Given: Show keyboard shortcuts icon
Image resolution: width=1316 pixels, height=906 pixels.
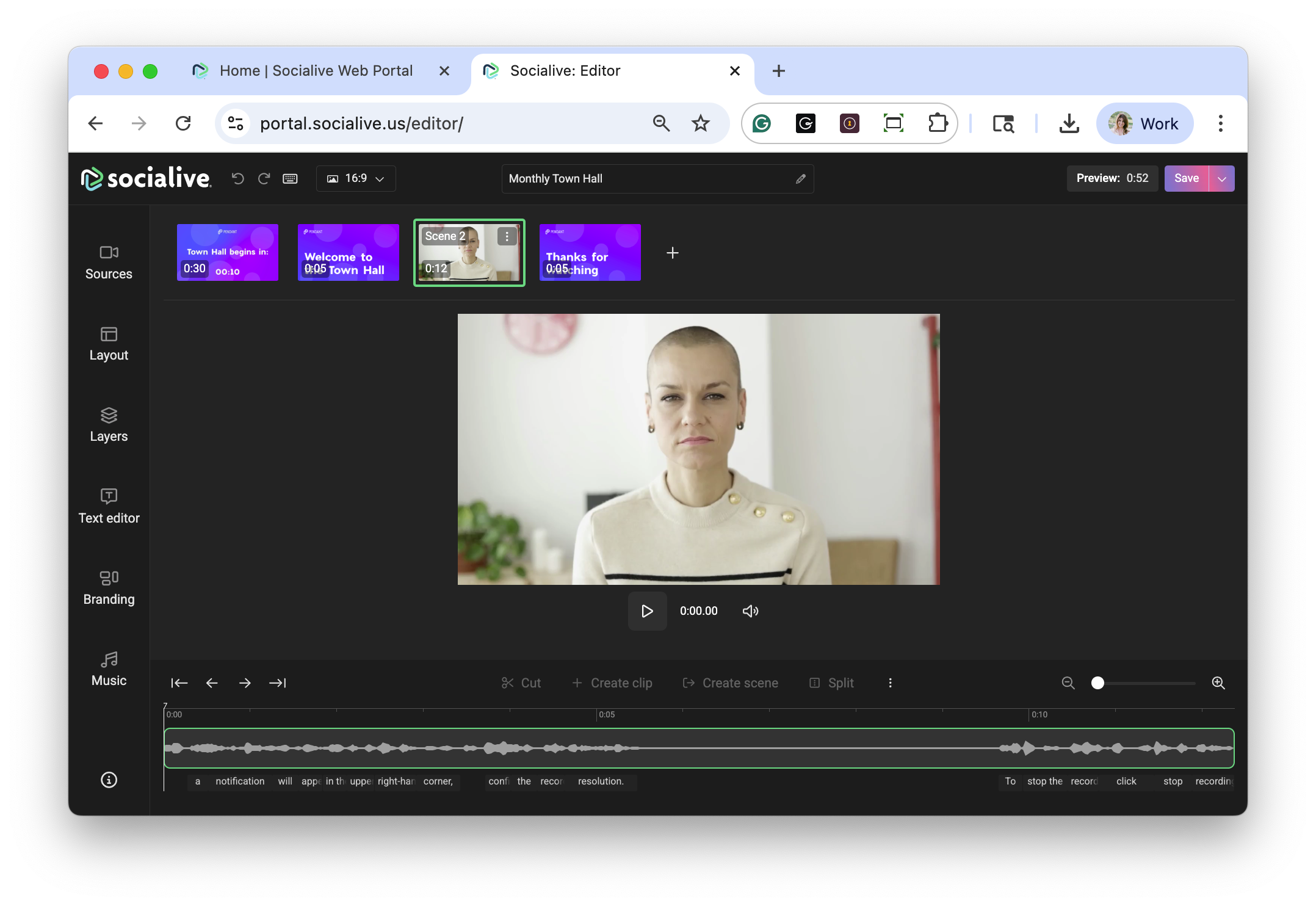Looking at the screenshot, I should [290, 178].
